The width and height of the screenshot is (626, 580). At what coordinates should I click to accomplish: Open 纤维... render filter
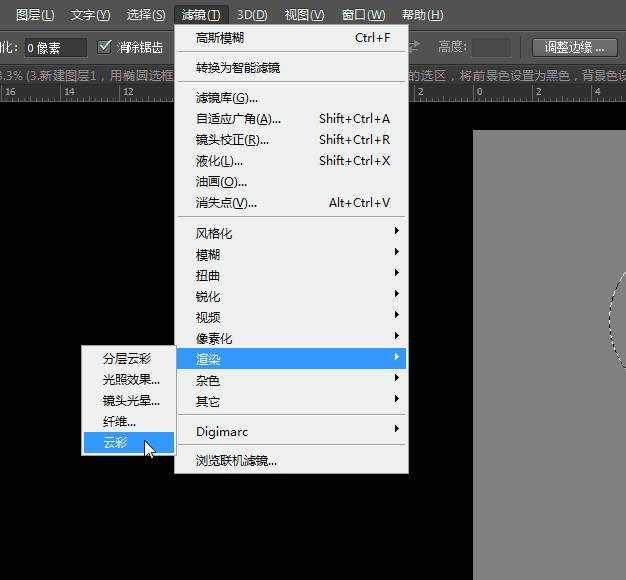[x=129, y=422]
